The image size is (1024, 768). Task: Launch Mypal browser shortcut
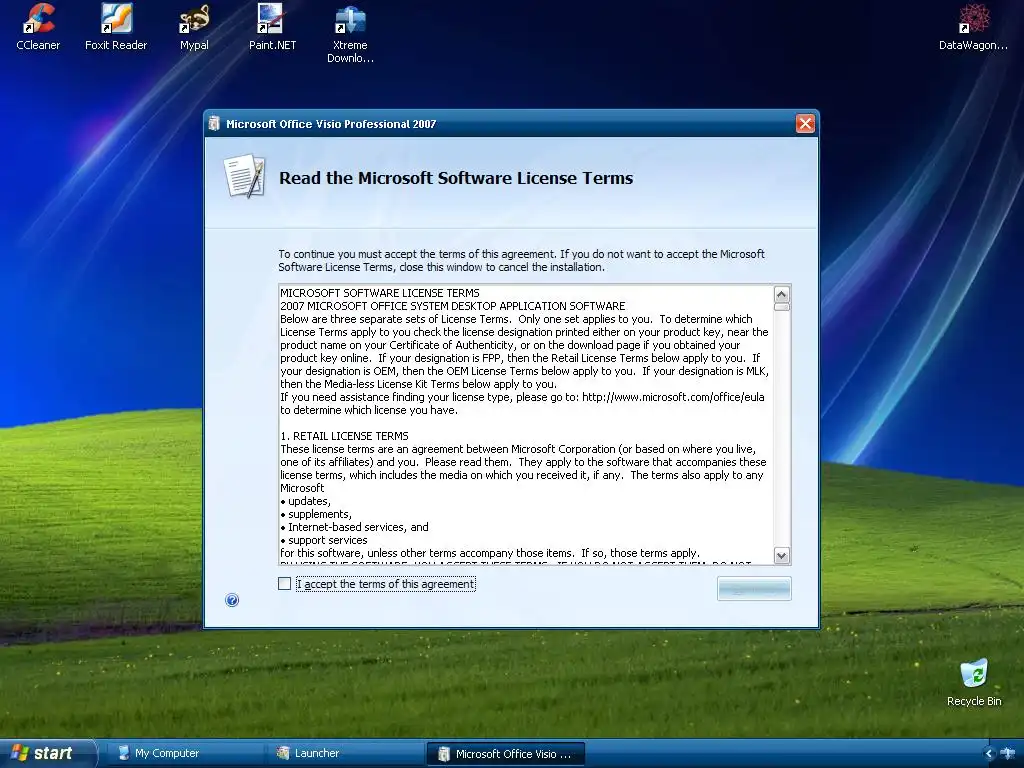[x=194, y=27]
